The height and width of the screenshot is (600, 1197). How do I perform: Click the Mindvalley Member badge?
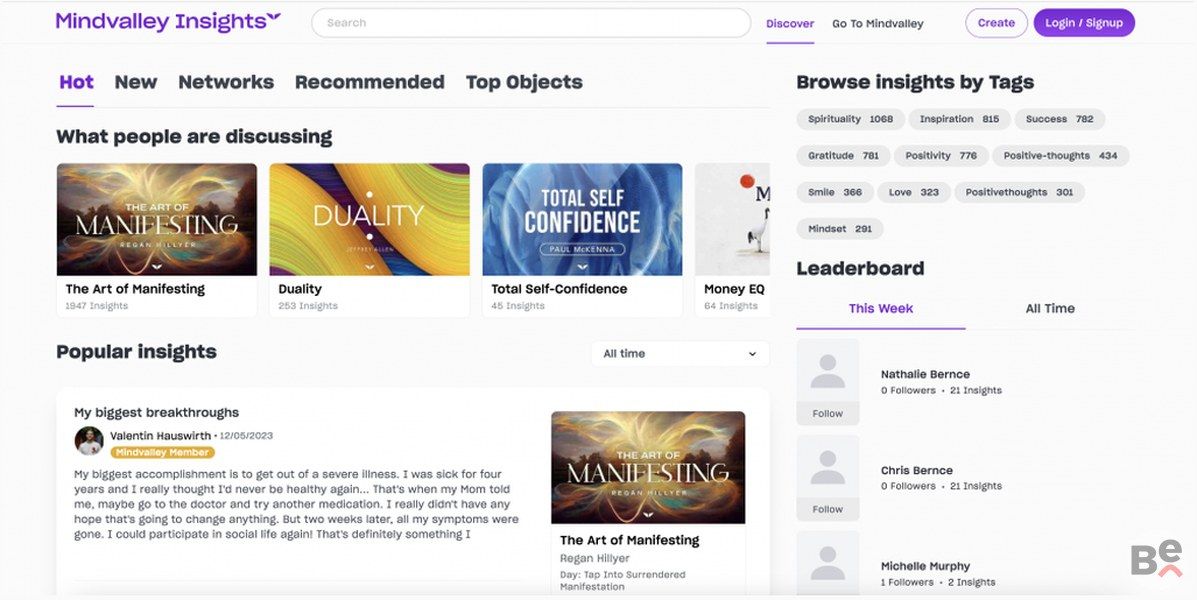point(163,453)
